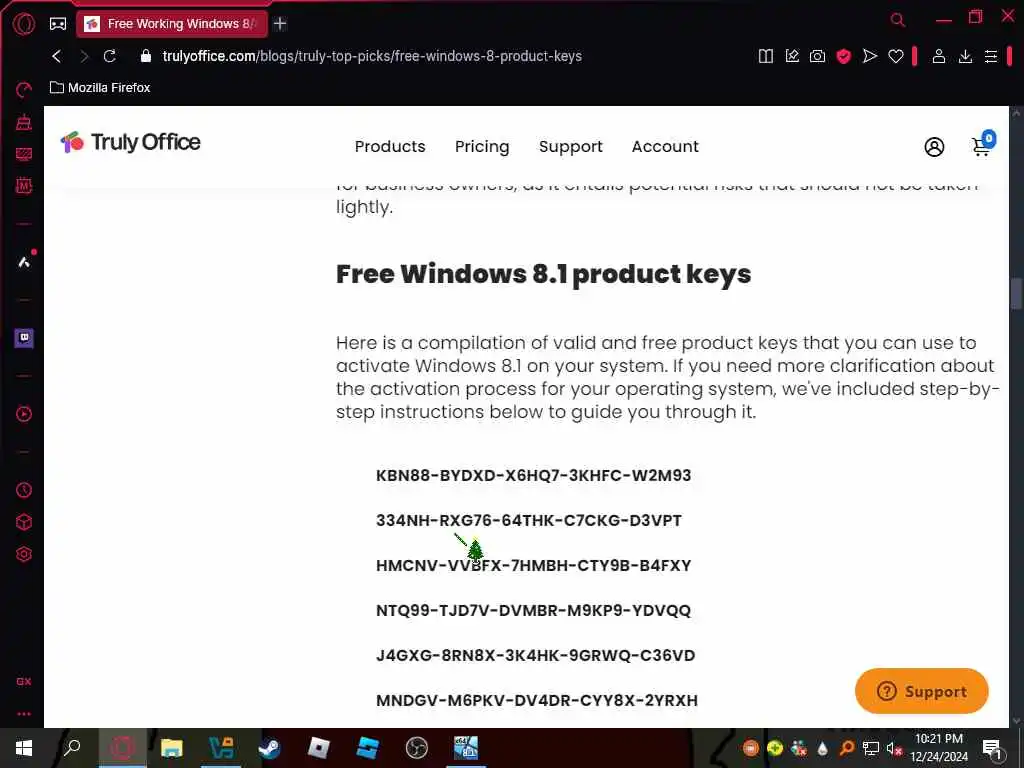Open GX Corner gamepad icon
Screen dimensions: 1024x768
pos(57,24)
